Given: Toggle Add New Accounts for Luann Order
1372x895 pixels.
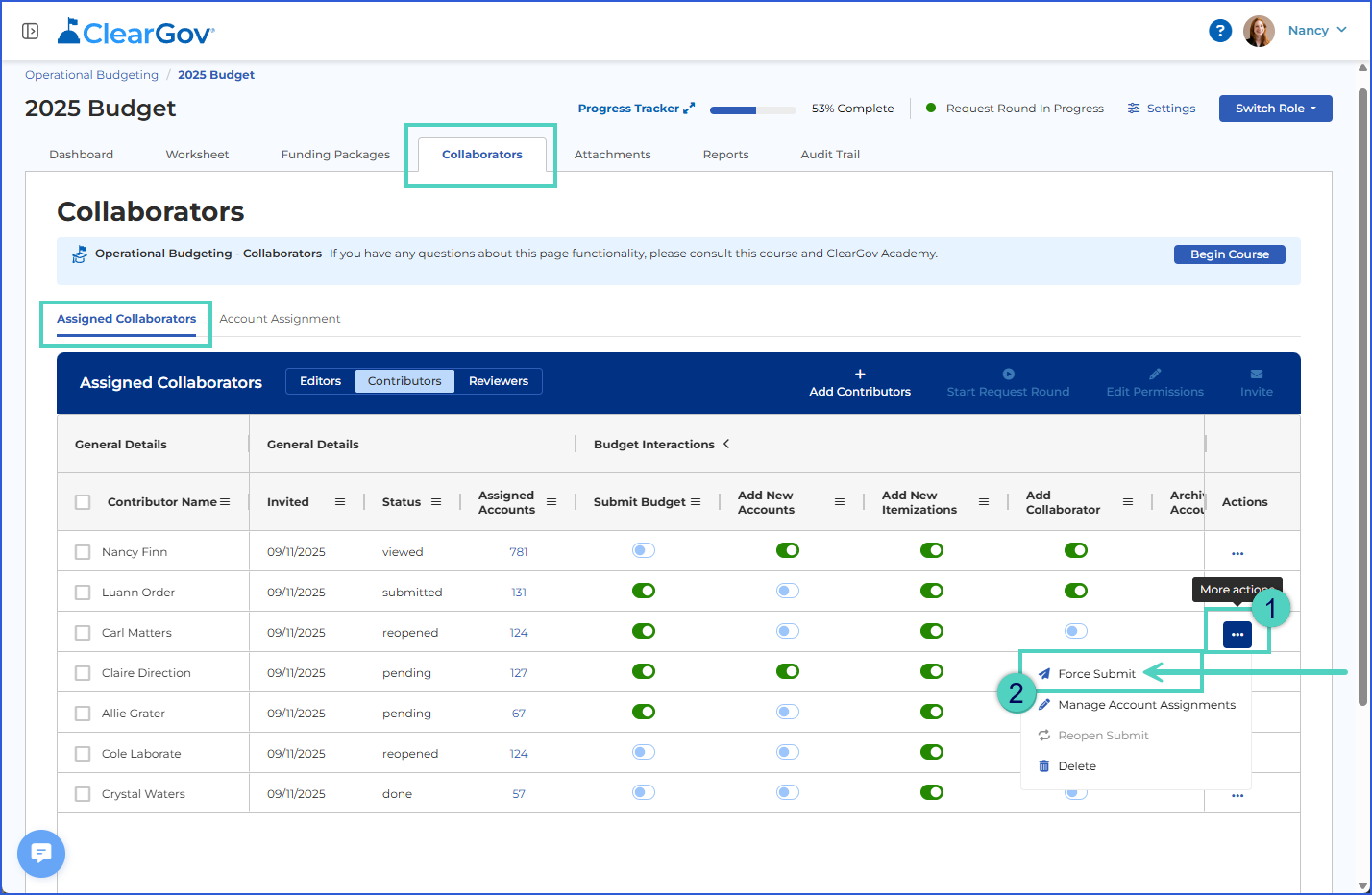Looking at the screenshot, I should point(788,591).
